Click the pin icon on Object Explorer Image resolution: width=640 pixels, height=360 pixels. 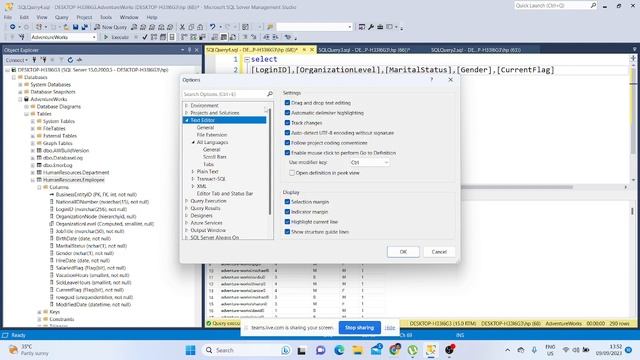[189, 50]
